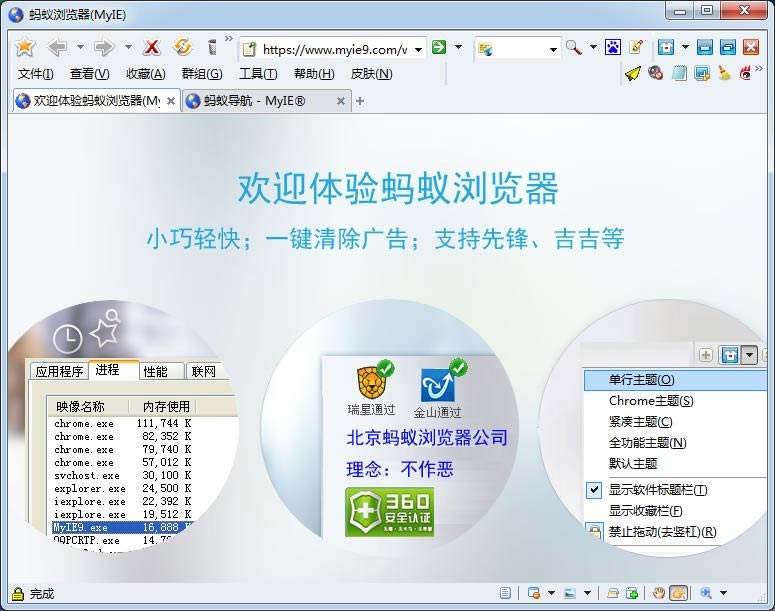
Task: Refresh the current page
Action: [182, 47]
